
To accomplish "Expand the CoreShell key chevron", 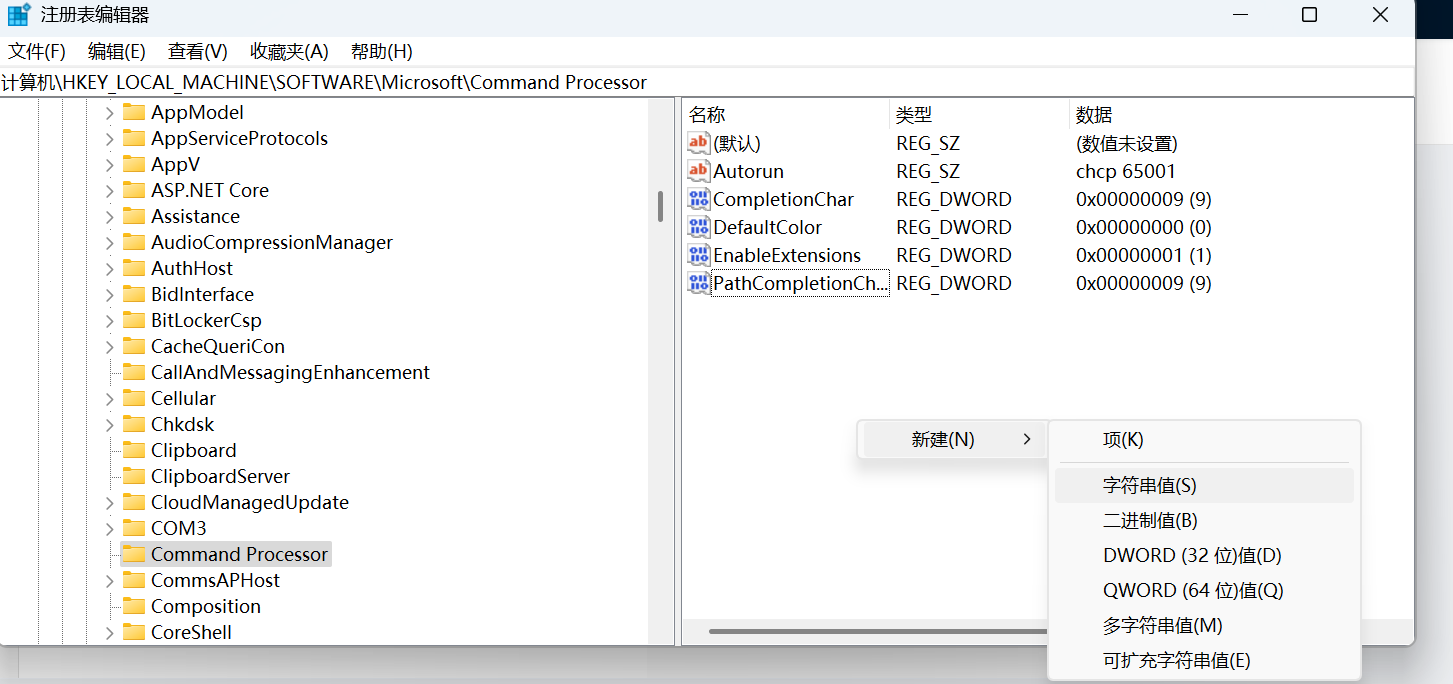I will (x=110, y=632).
